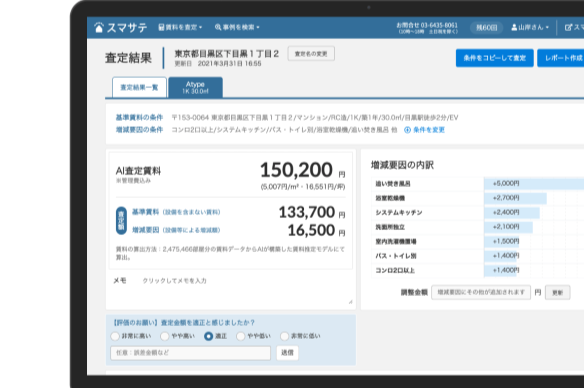Click the バス・トイレ別 row label
This screenshot has width=584, height=388.
point(396,256)
